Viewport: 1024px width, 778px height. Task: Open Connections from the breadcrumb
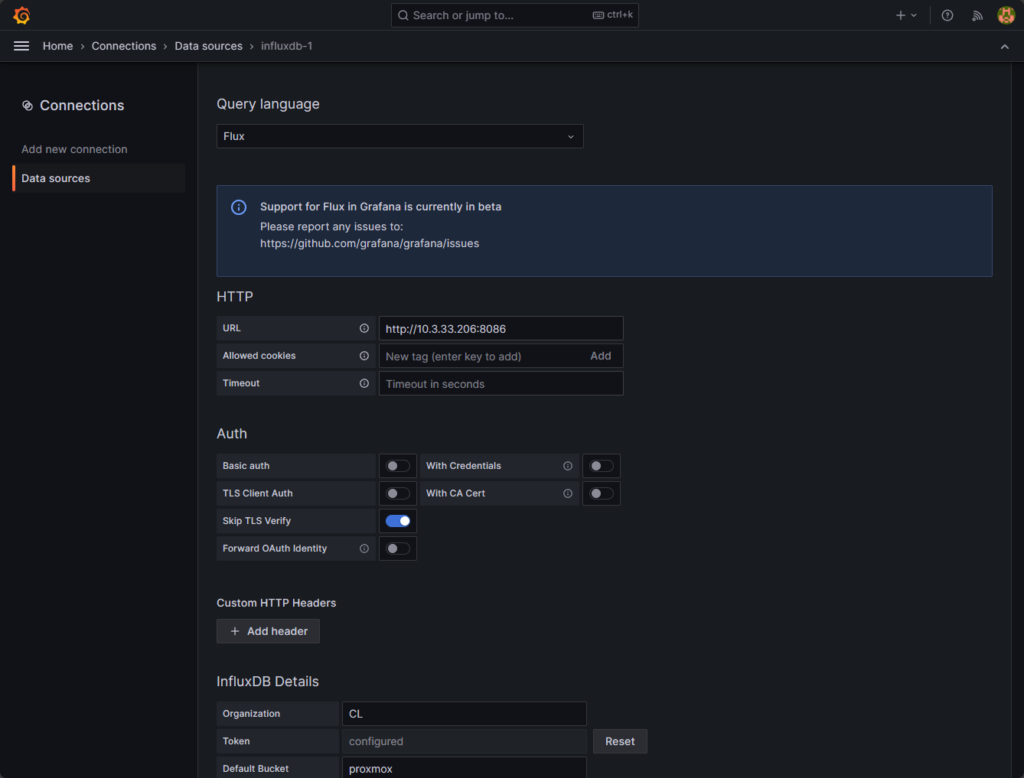pos(123,46)
